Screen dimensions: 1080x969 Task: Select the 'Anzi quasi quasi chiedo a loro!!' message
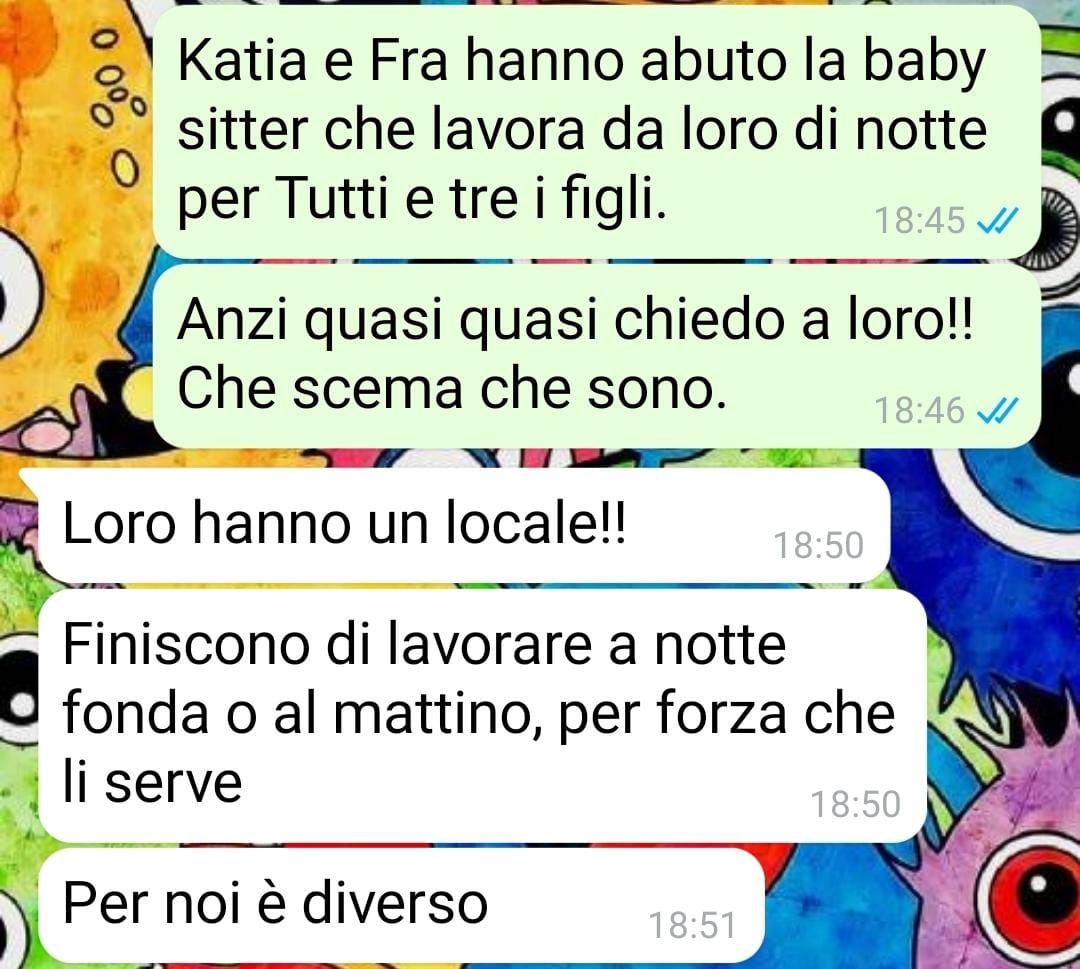click(596, 356)
